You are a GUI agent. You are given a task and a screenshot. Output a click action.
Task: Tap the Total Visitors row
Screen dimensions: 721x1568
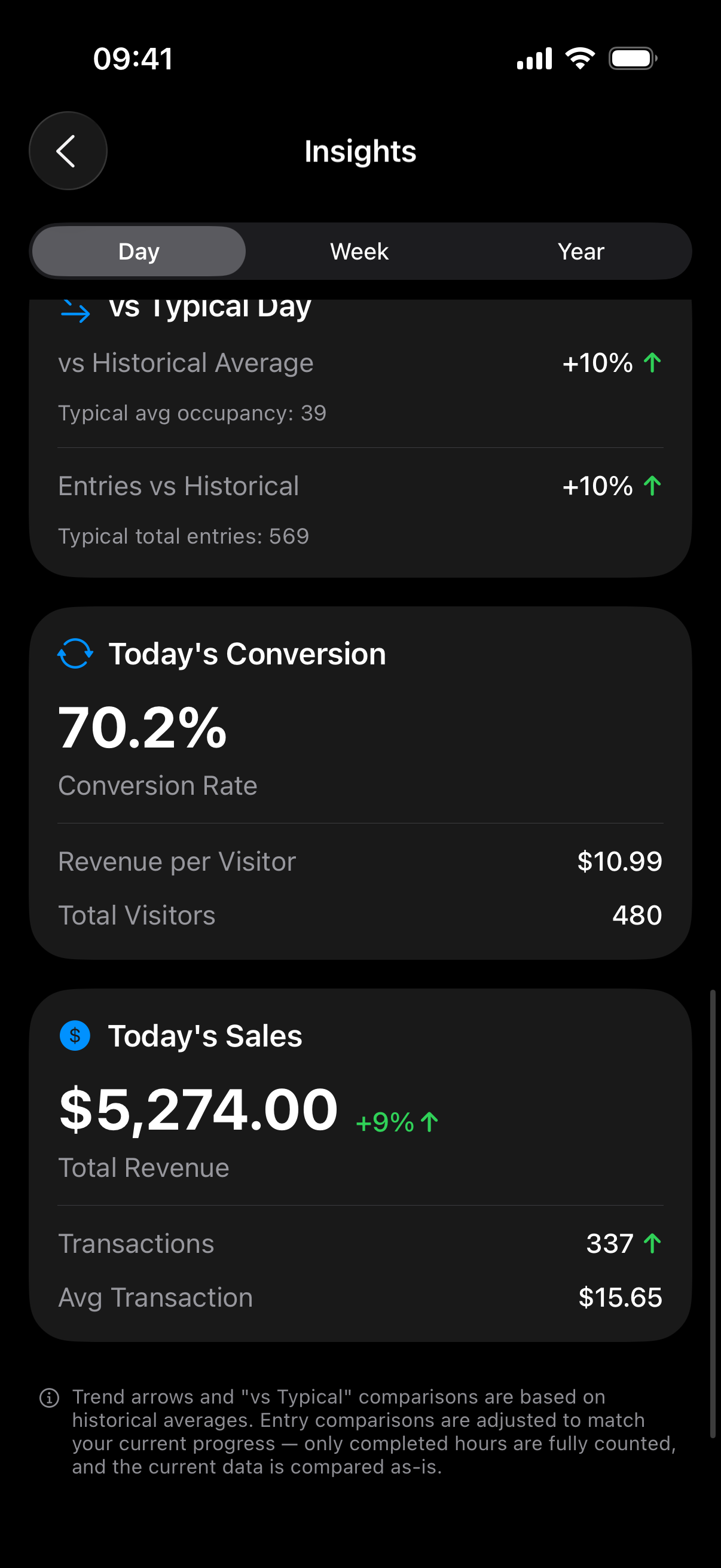(360, 915)
